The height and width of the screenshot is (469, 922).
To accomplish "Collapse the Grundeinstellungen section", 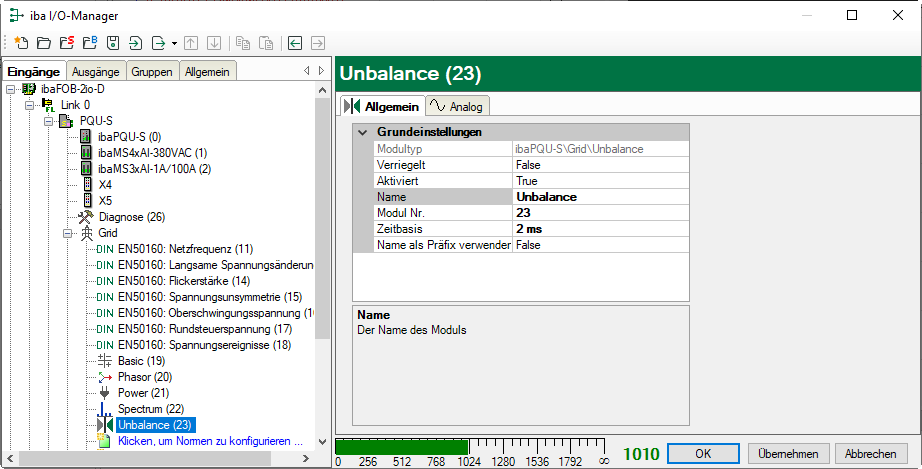I will 362,132.
